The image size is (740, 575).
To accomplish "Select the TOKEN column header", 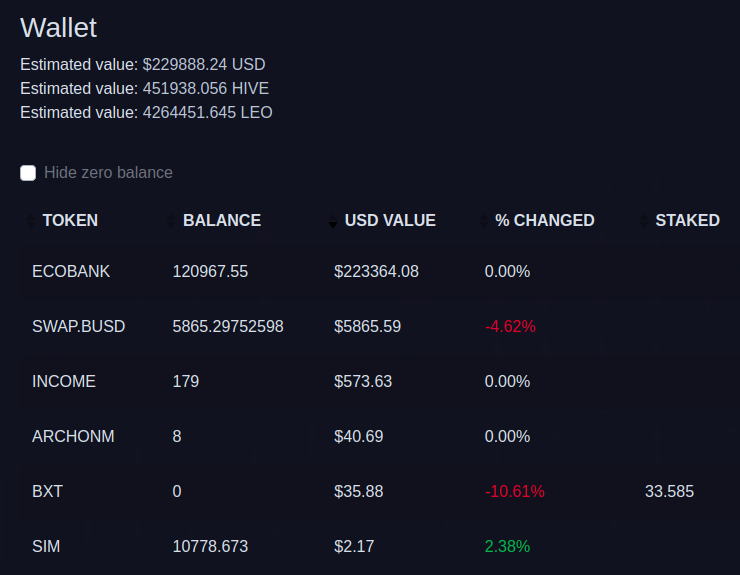I will tap(70, 220).
